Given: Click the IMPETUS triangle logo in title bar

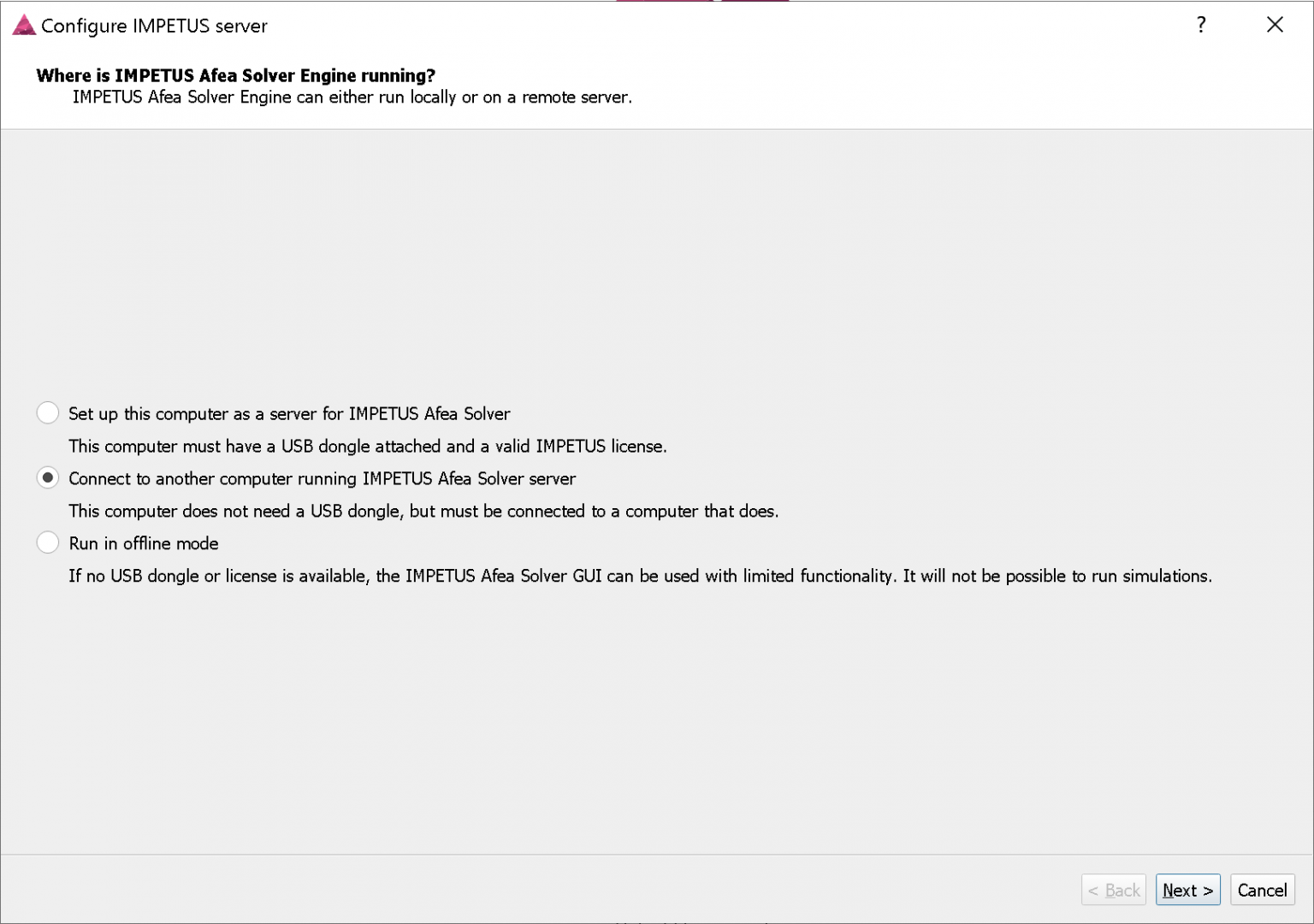Looking at the screenshot, I should tap(24, 26).
